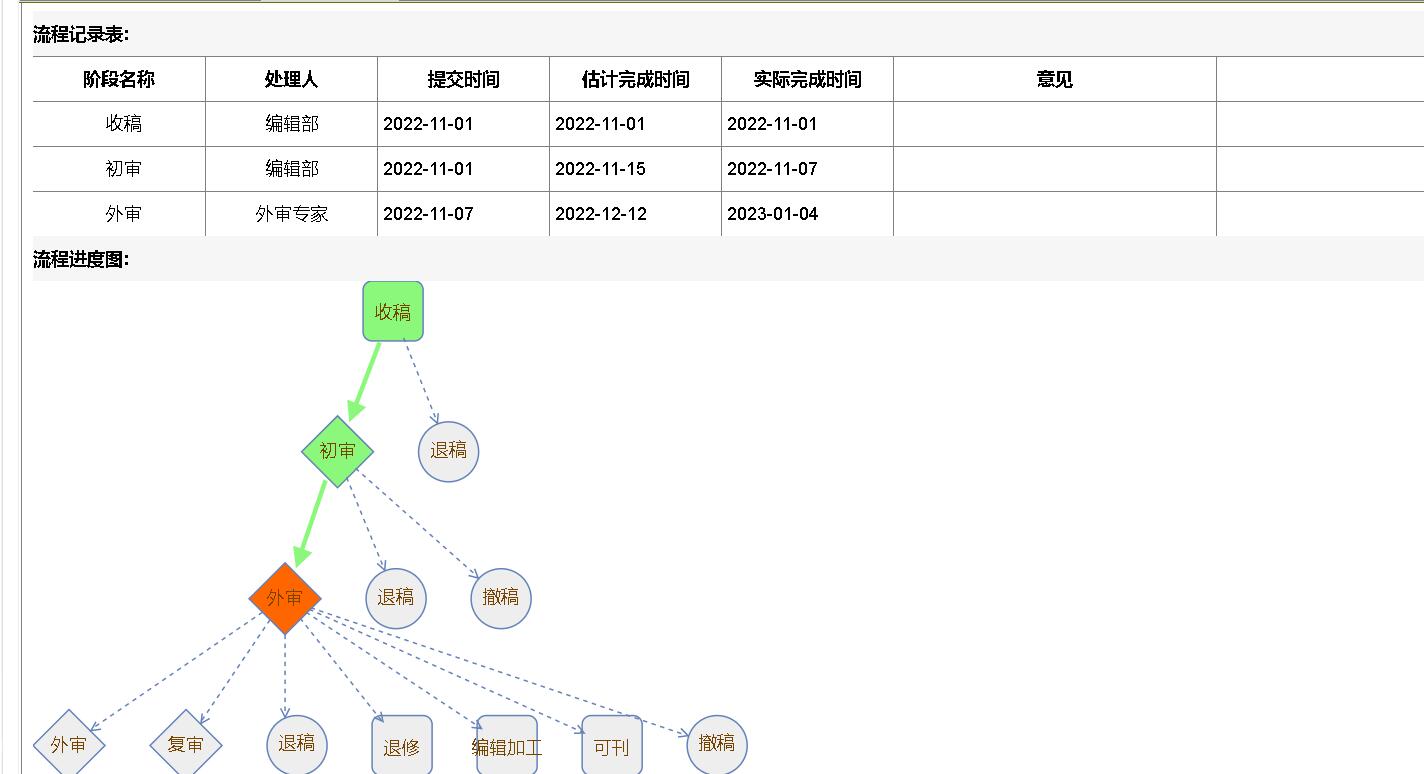The height and width of the screenshot is (774, 1424).
Task: Select the grey 外审 diamond in bottom row
Action: tap(69, 744)
